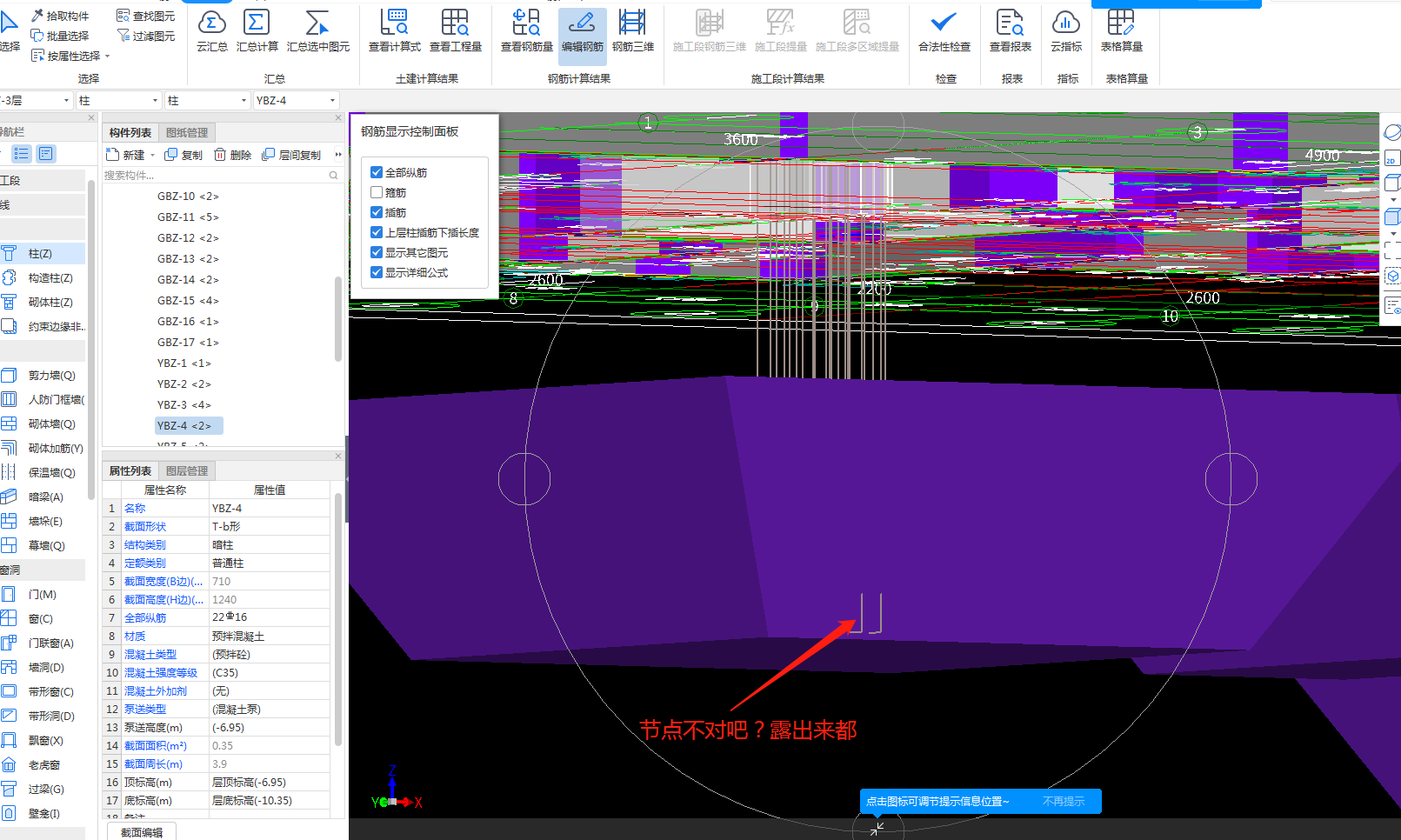
Task: Click 22⌀16 rebar value cell
Action: 270,618
